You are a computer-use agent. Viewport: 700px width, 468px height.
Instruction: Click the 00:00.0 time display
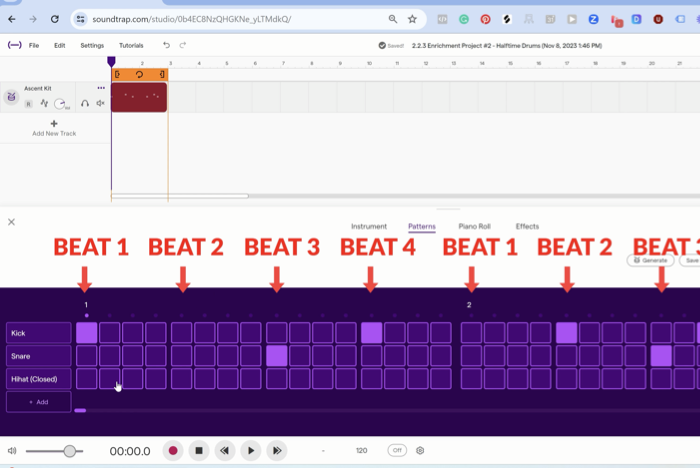click(130, 451)
